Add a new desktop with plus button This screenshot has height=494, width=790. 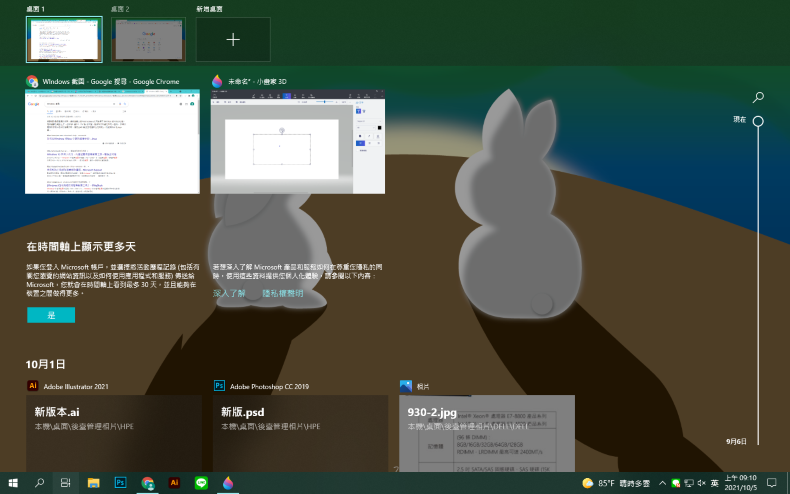point(233,39)
